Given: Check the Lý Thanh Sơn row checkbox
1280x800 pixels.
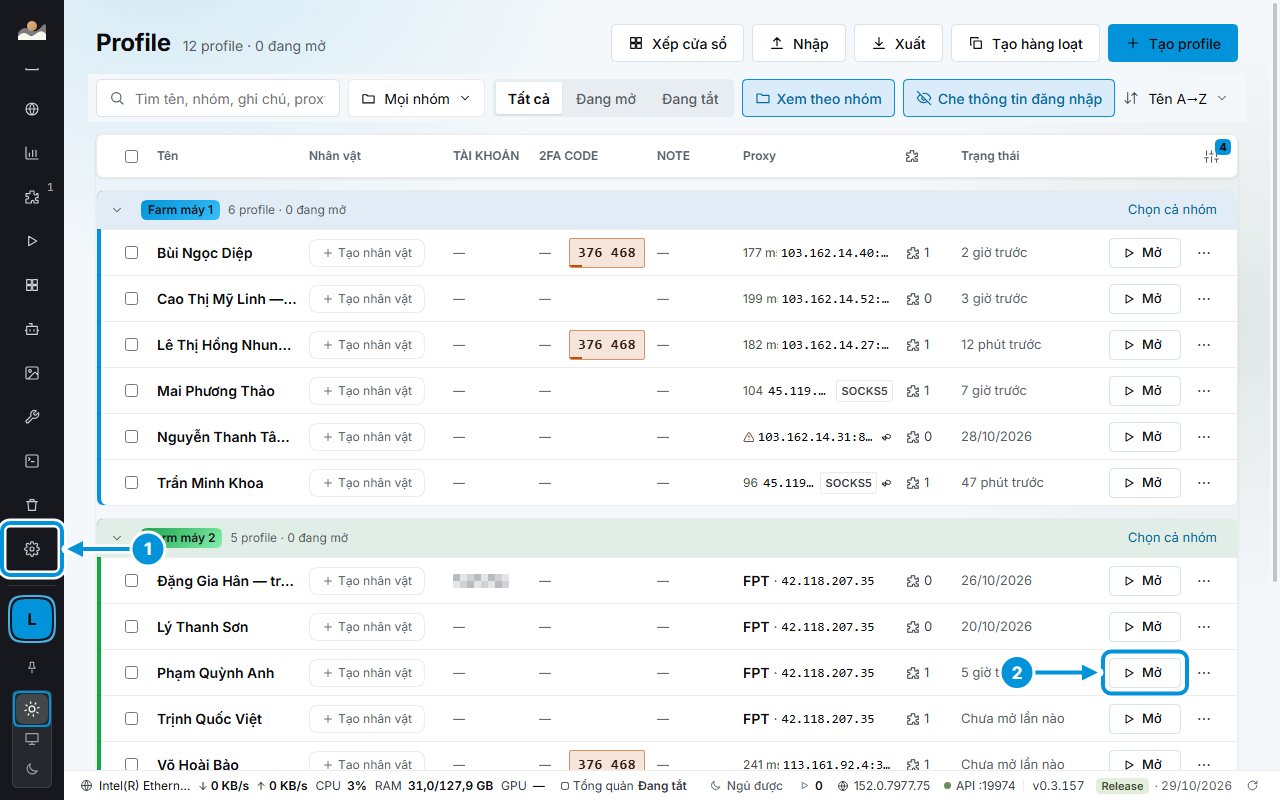Looking at the screenshot, I should point(132,627).
